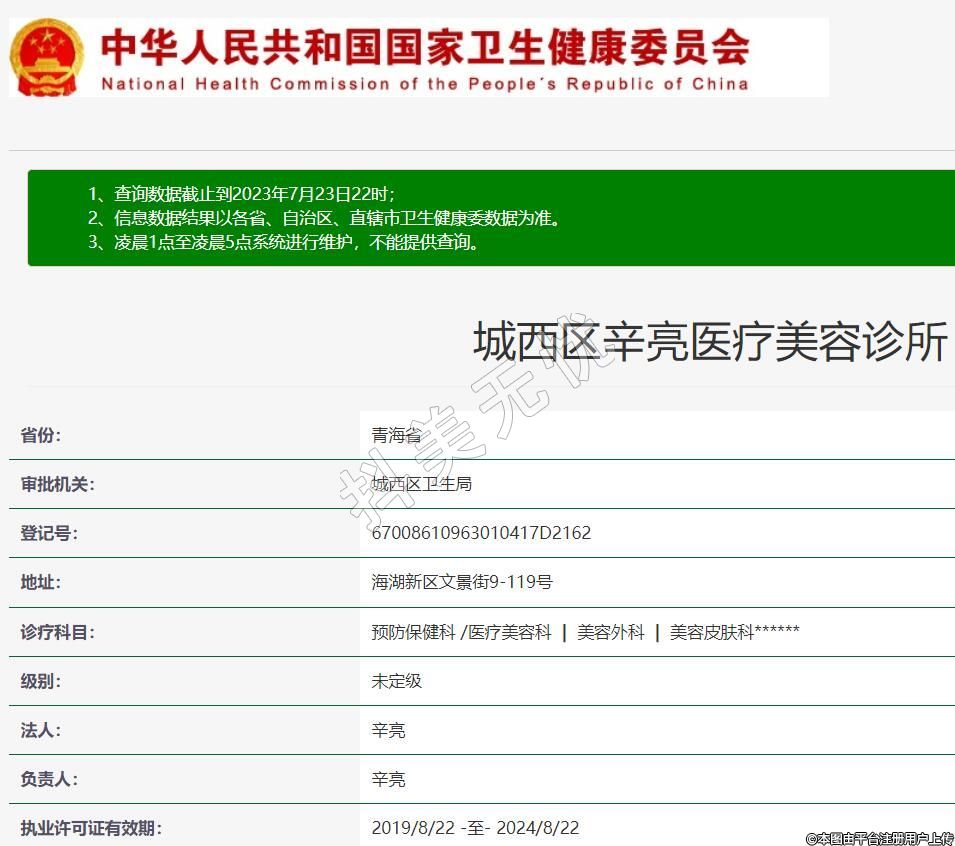
Task: Click the license validity dates 2019/8/22 -至- 2024/8/22
Action: coord(475,828)
